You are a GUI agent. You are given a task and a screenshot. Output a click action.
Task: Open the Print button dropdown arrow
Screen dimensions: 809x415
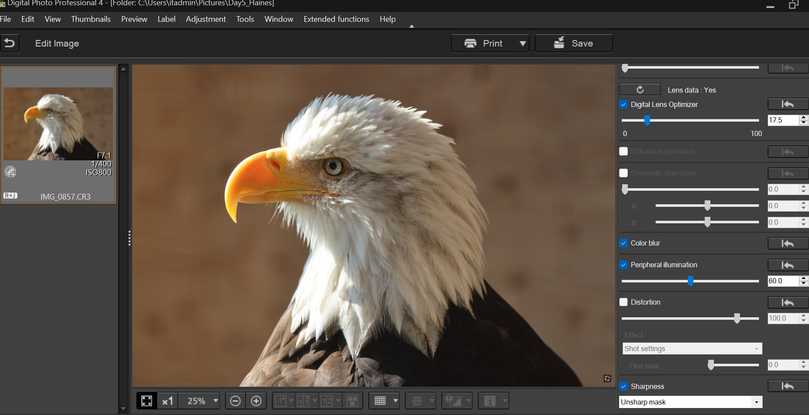coord(521,43)
